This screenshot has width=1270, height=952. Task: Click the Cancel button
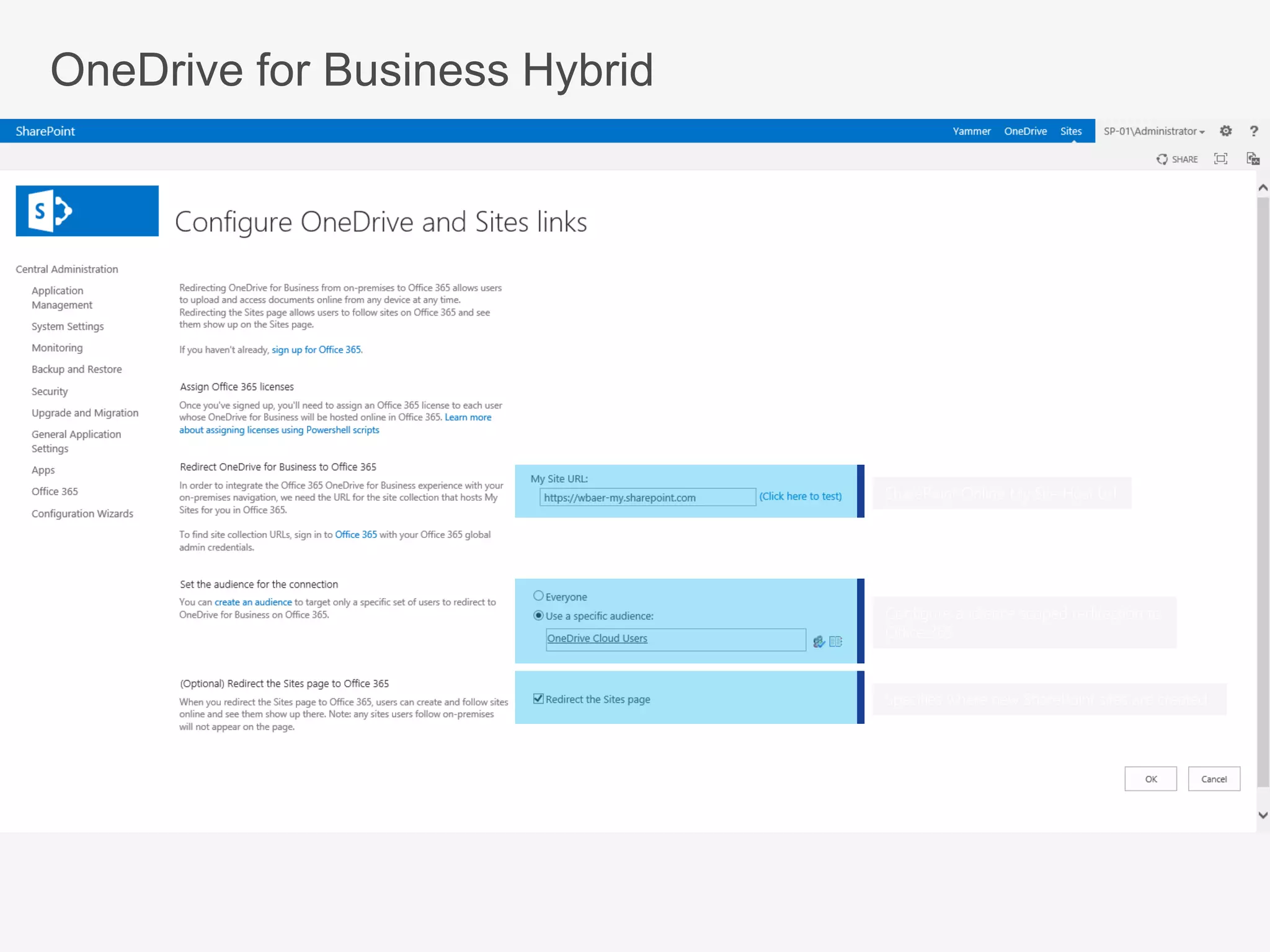1214,779
